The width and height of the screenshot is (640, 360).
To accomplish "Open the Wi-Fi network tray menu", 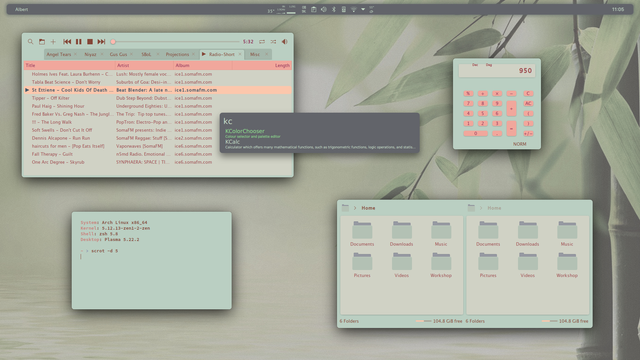I will pyautogui.click(x=353, y=9).
